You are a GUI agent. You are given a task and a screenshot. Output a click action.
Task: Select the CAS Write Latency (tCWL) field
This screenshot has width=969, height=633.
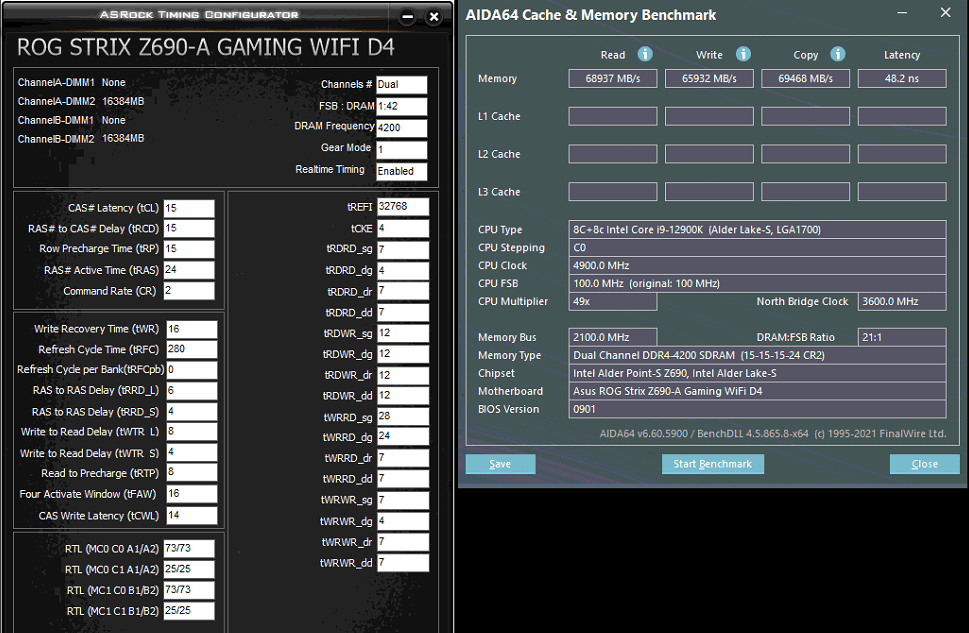pos(192,516)
